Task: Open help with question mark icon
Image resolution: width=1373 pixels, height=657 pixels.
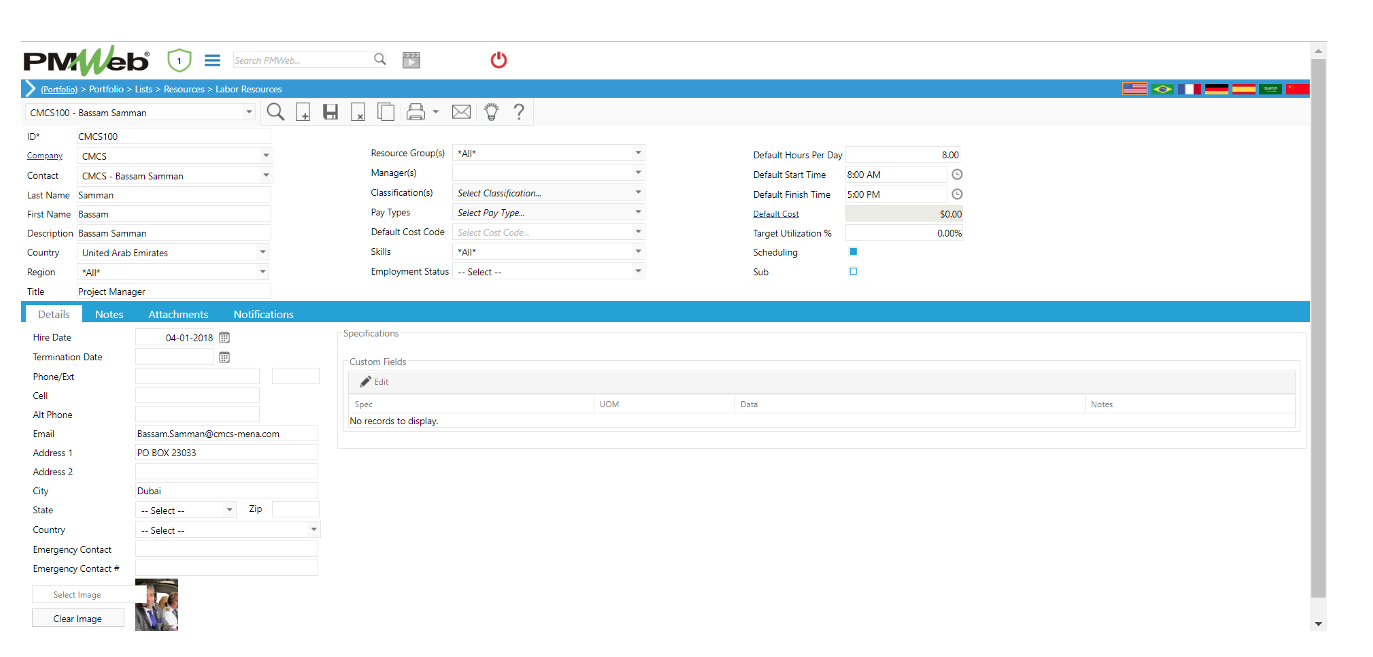Action: [x=519, y=112]
